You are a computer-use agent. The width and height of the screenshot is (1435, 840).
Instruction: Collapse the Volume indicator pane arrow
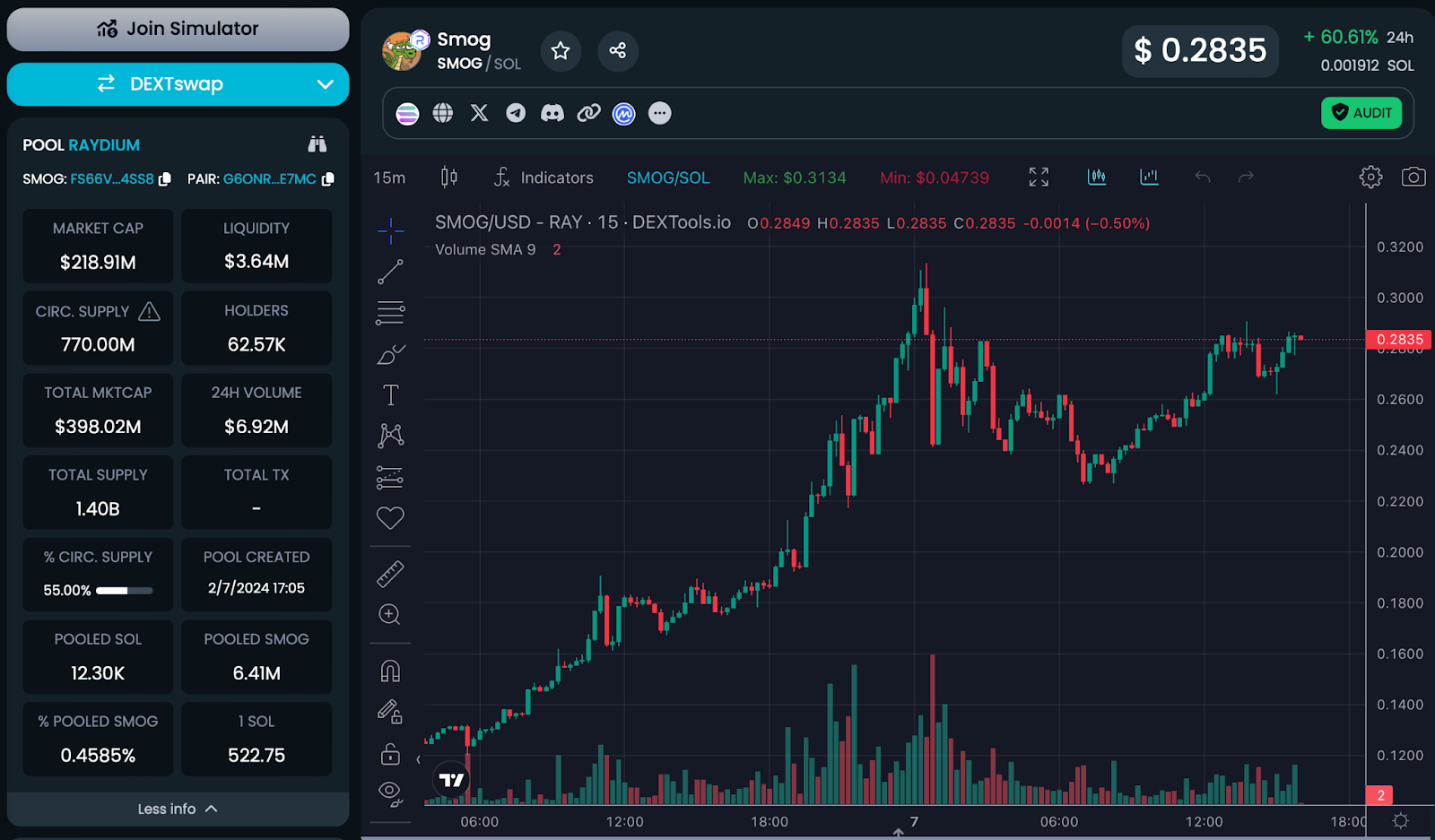click(x=418, y=759)
